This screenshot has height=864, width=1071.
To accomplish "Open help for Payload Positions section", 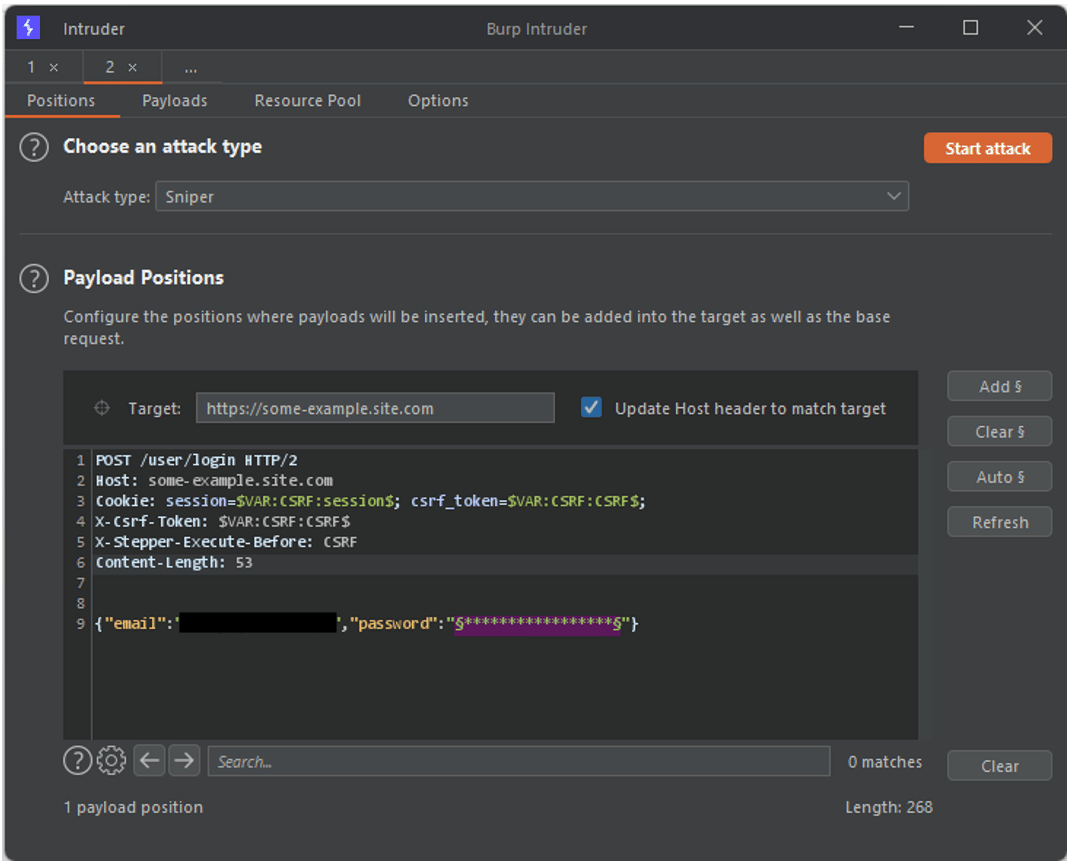I will click(34, 278).
